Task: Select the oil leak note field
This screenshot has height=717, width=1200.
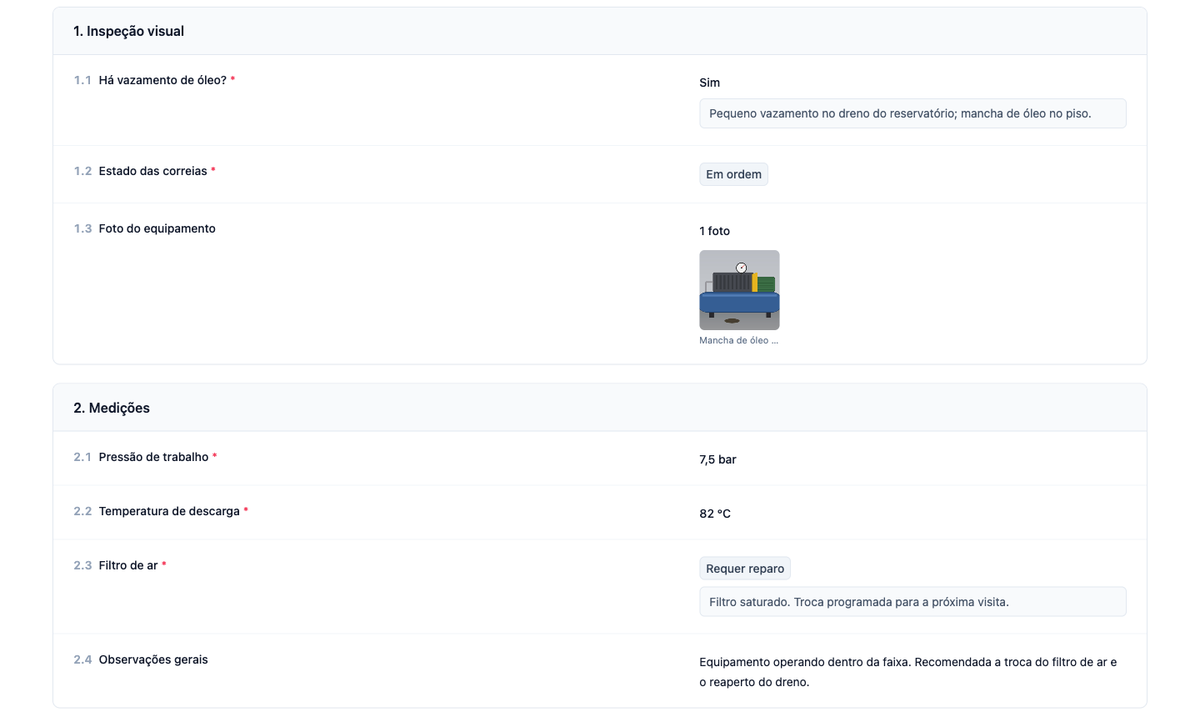Action: [912, 113]
